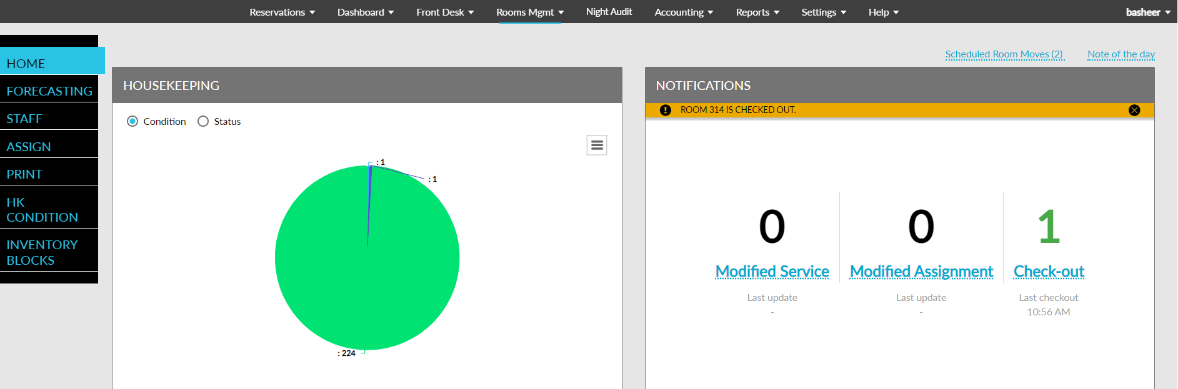Expand the Dashboard menu
This screenshot has height=389, width=1178.
pos(365,12)
